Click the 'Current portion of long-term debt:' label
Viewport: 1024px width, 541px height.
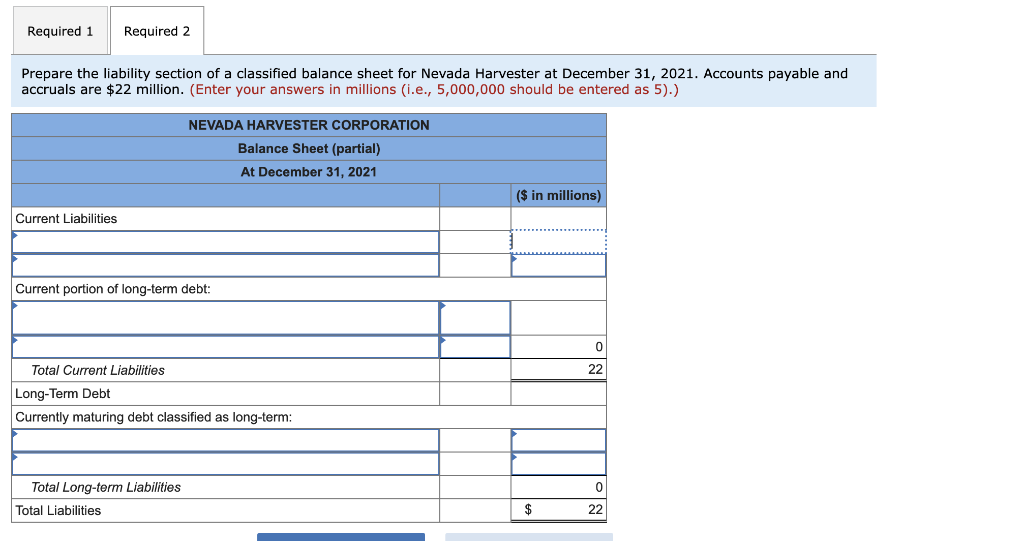tap(113, 289)
